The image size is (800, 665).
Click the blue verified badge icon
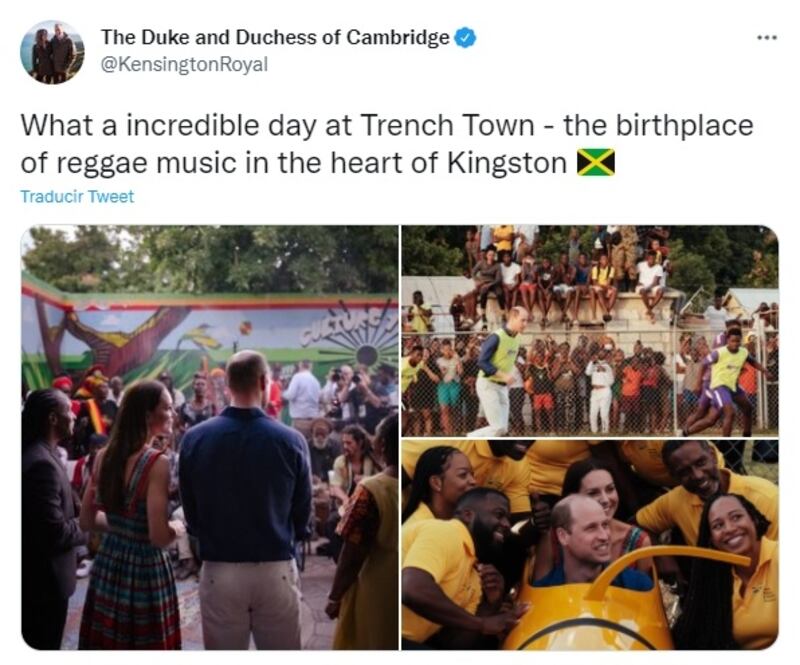pyautogui.click(x=465, y=38)
